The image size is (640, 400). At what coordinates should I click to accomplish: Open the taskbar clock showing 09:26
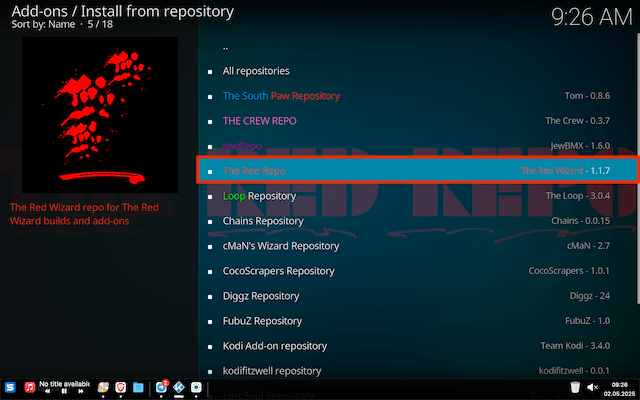(x=620, y=389)
